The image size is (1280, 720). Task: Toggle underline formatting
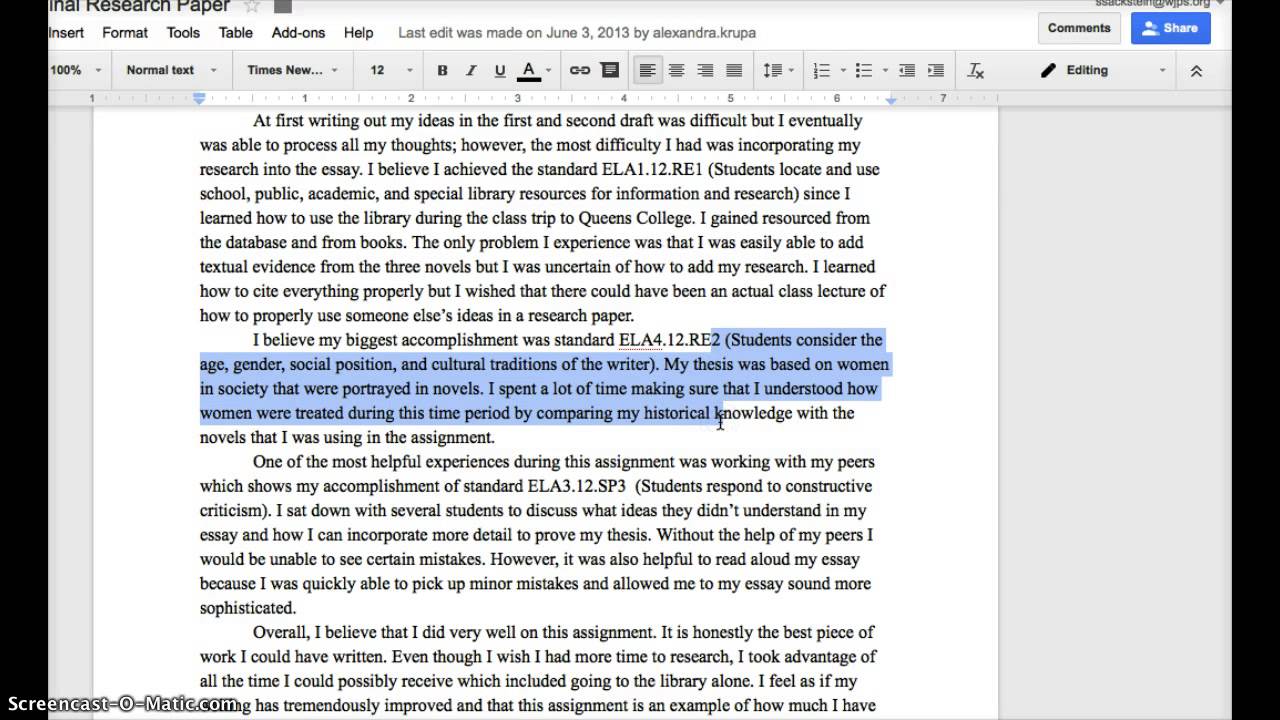pos(500,70)
